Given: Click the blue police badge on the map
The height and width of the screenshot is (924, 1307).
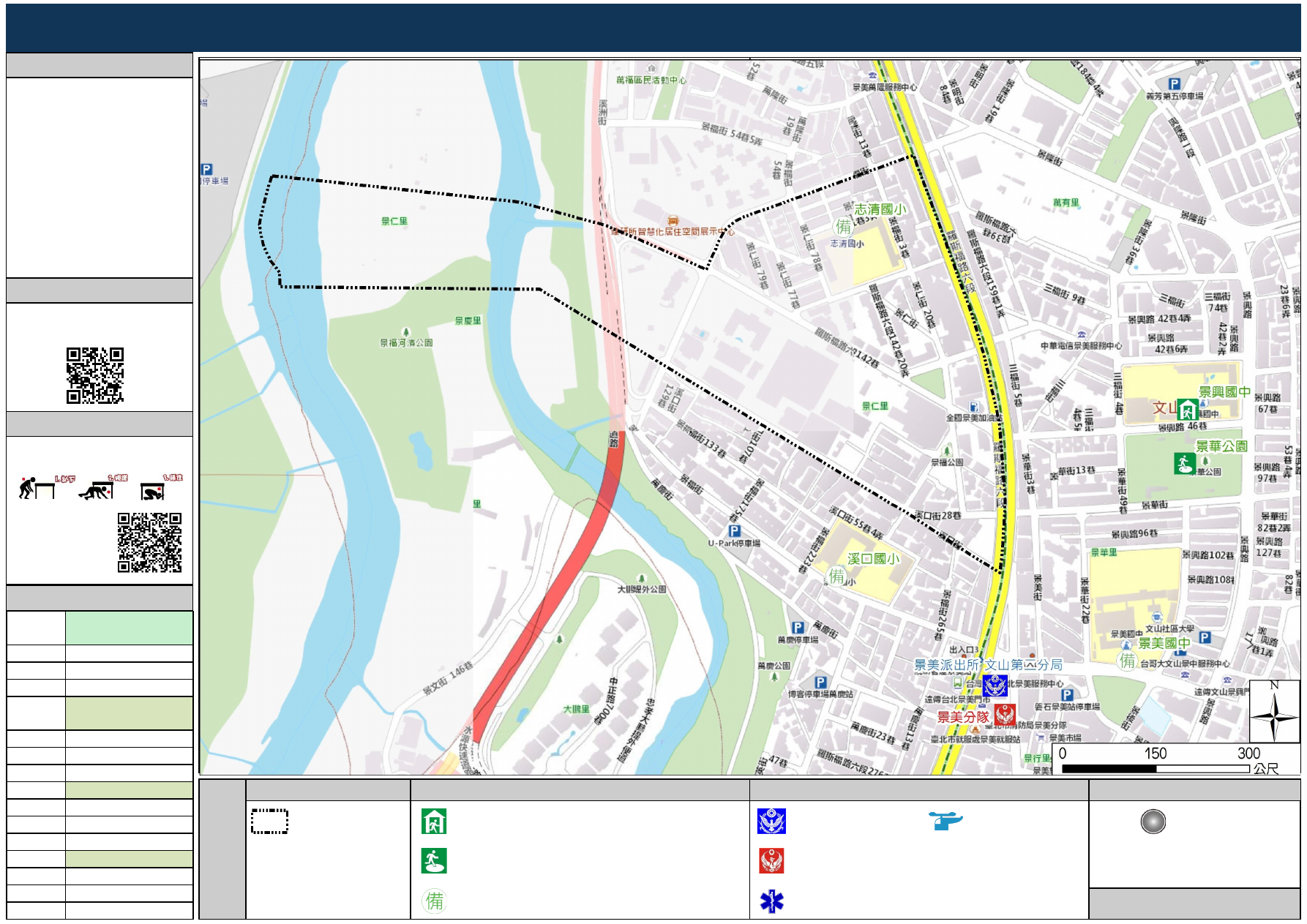Looking at the screenshot, I should point(995,686).
